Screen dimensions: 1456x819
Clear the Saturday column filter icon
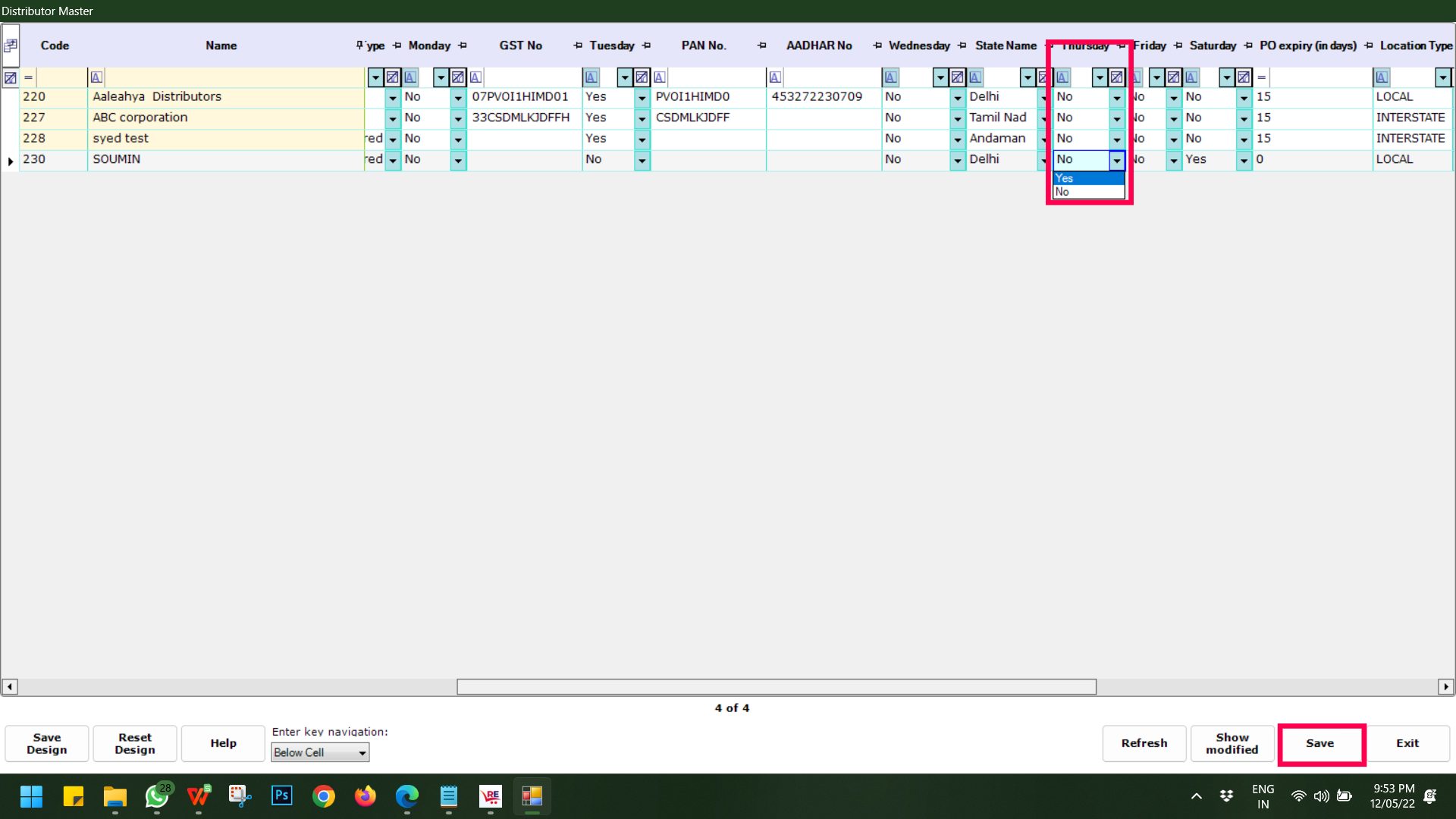[x=1244, y=77]
